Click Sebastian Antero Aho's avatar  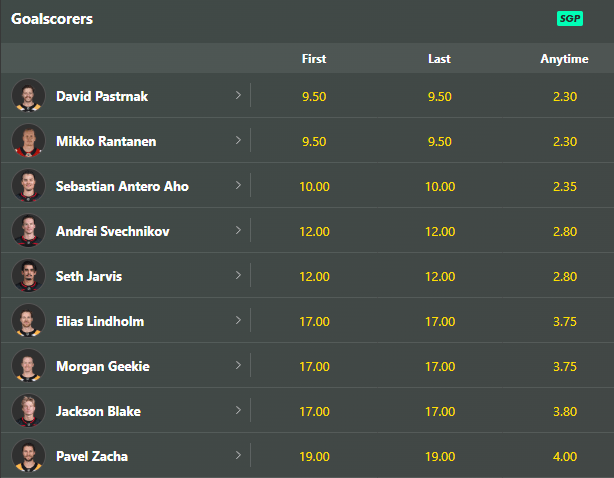click(x=28, y=186)
